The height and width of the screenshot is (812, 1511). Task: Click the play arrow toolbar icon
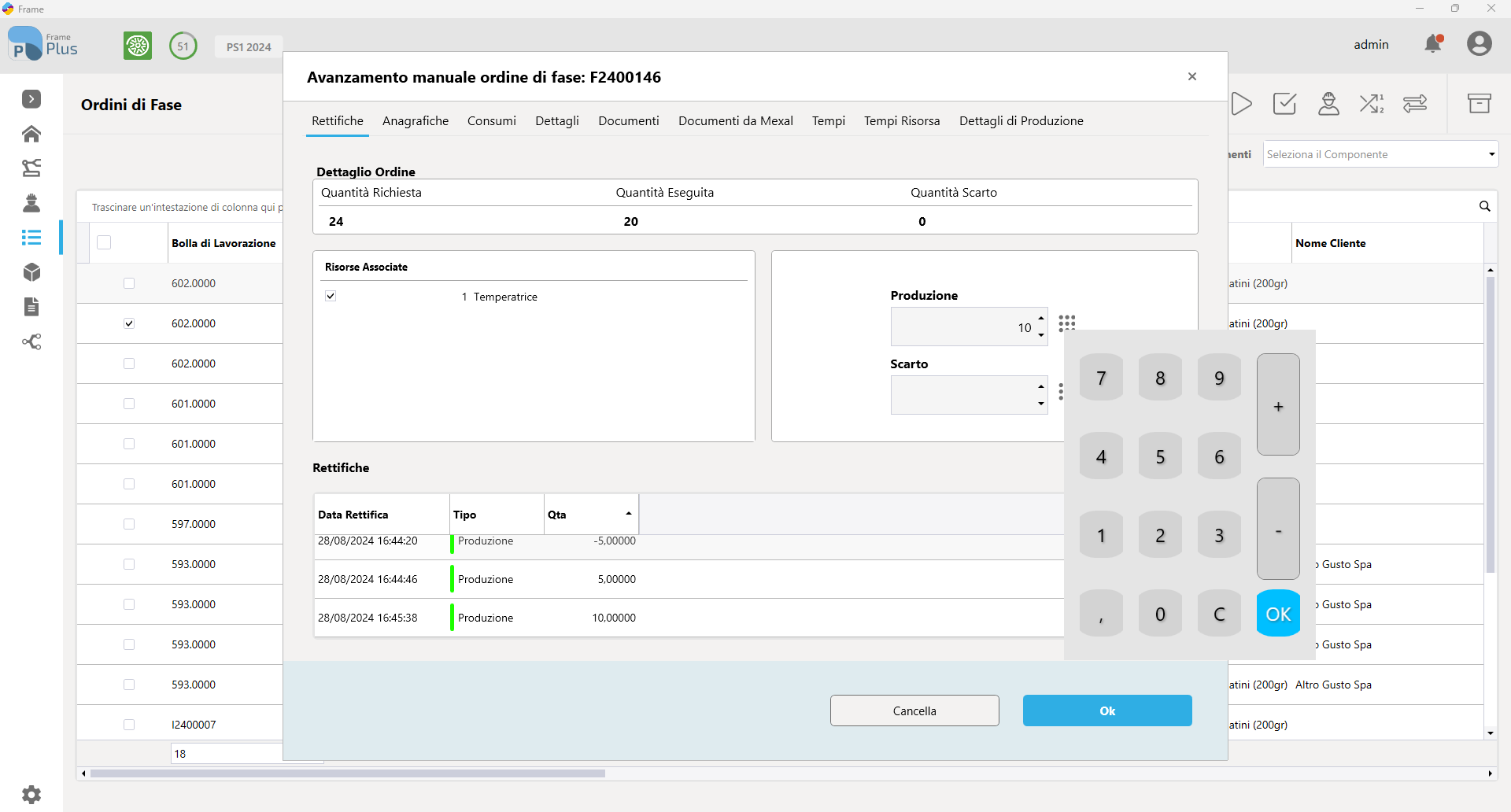(1241, 104)
